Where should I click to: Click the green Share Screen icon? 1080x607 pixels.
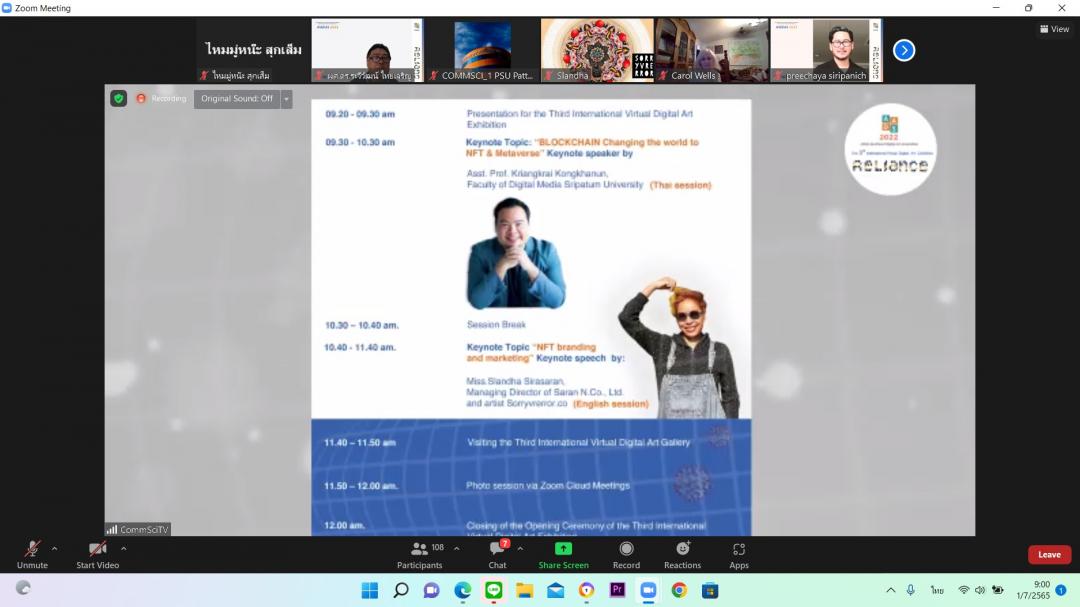(x=563, y=549)
